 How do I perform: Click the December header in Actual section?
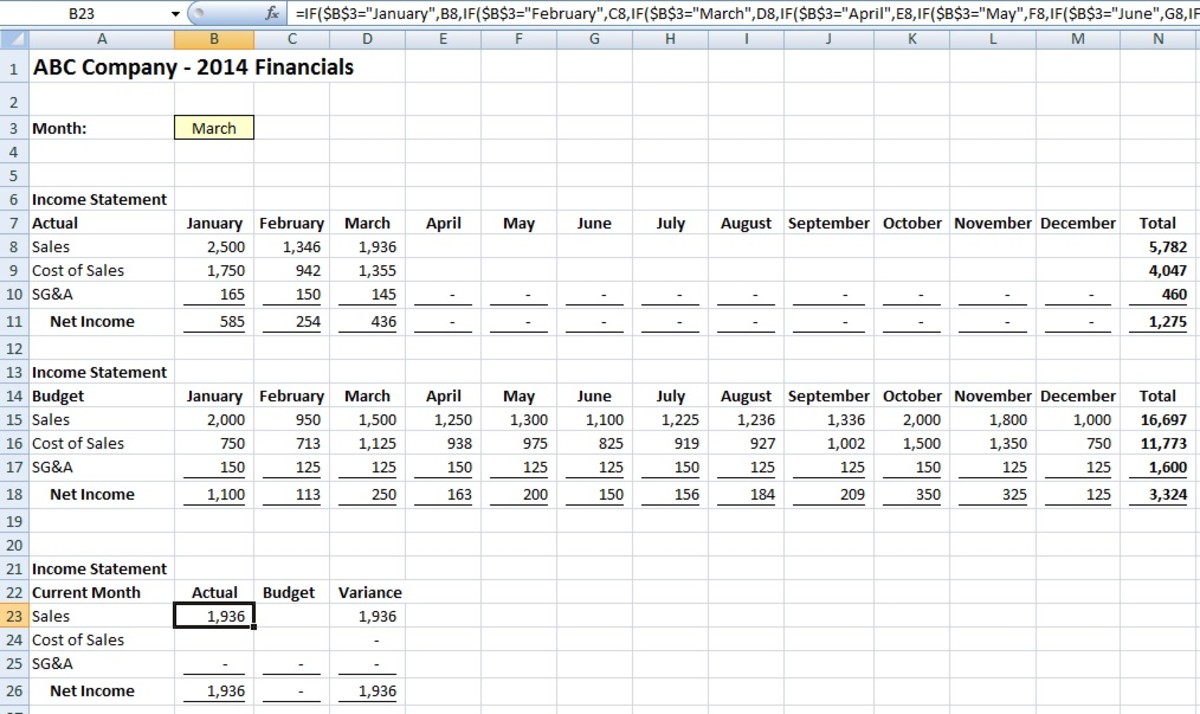click(x=1077, y=223)
